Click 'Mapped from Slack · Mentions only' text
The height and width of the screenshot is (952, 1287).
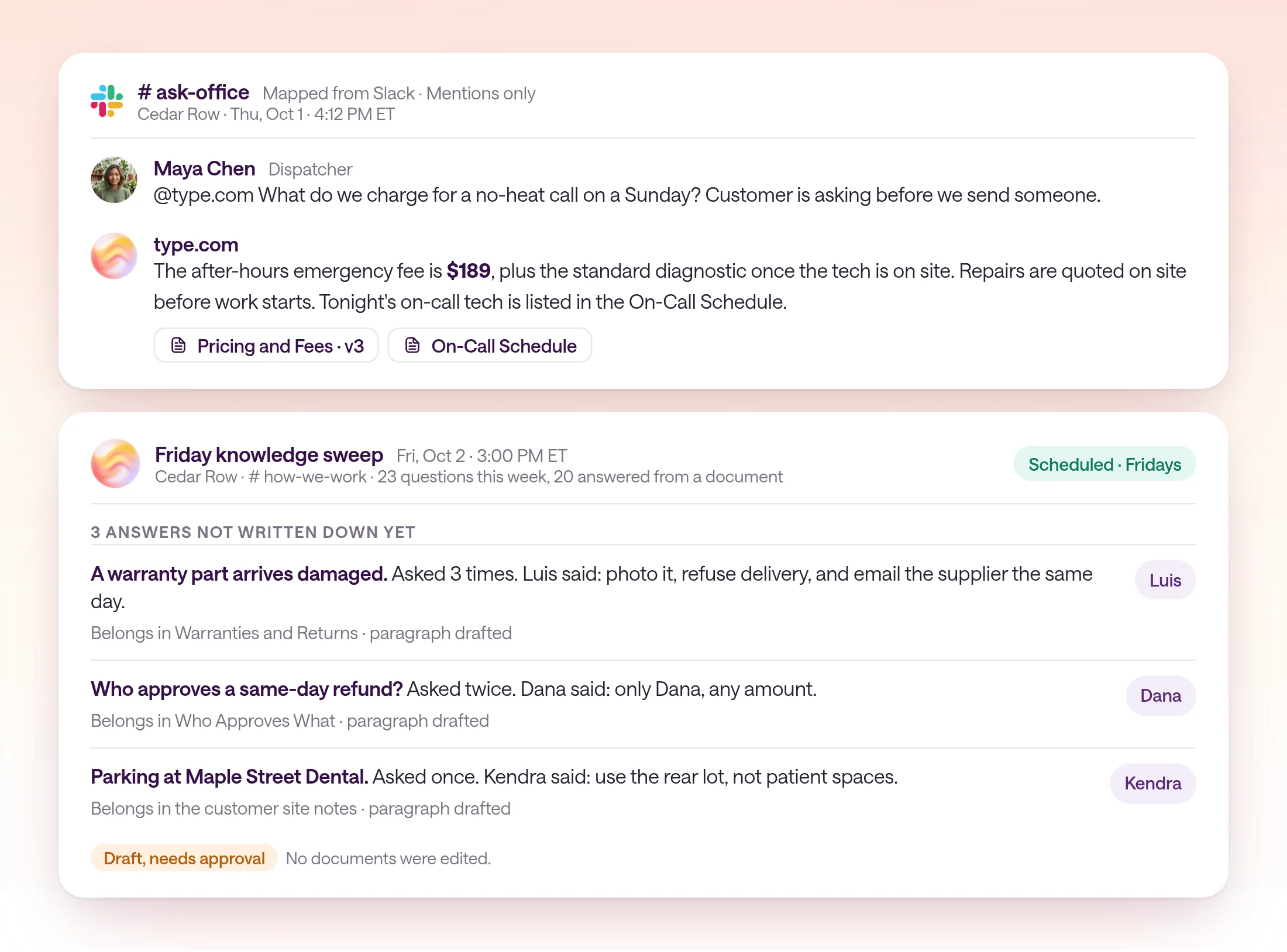coord(399,94)
